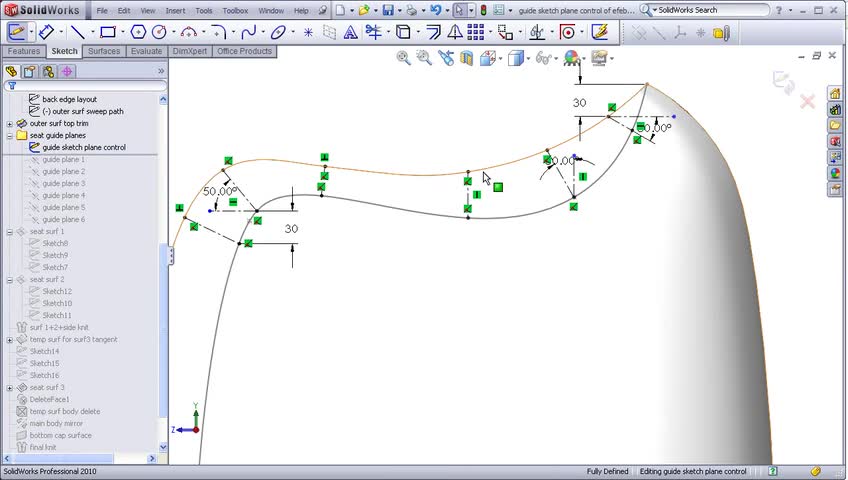Open the Edit Appearance dropdown
This screenshot has height=480, width=848.
[584, 58]
